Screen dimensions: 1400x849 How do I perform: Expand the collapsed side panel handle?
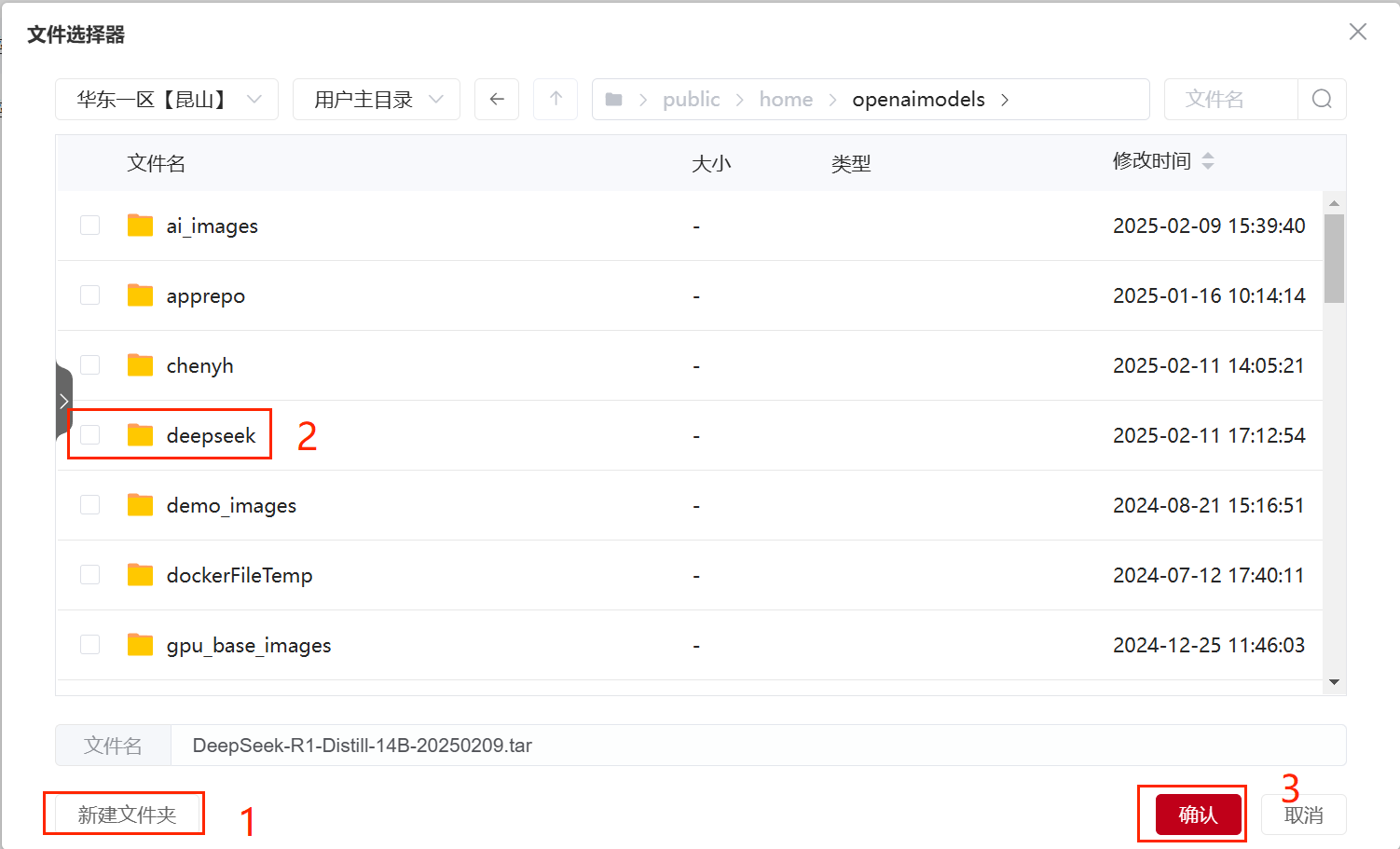[63, 402]
